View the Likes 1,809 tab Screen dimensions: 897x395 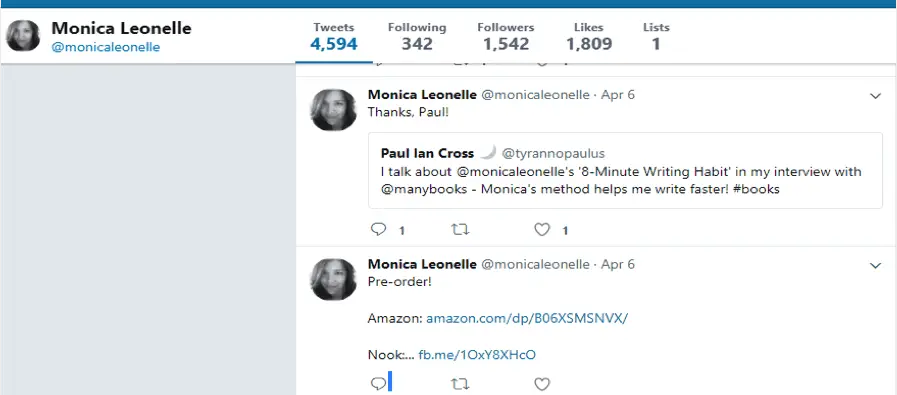pos(589,36)
